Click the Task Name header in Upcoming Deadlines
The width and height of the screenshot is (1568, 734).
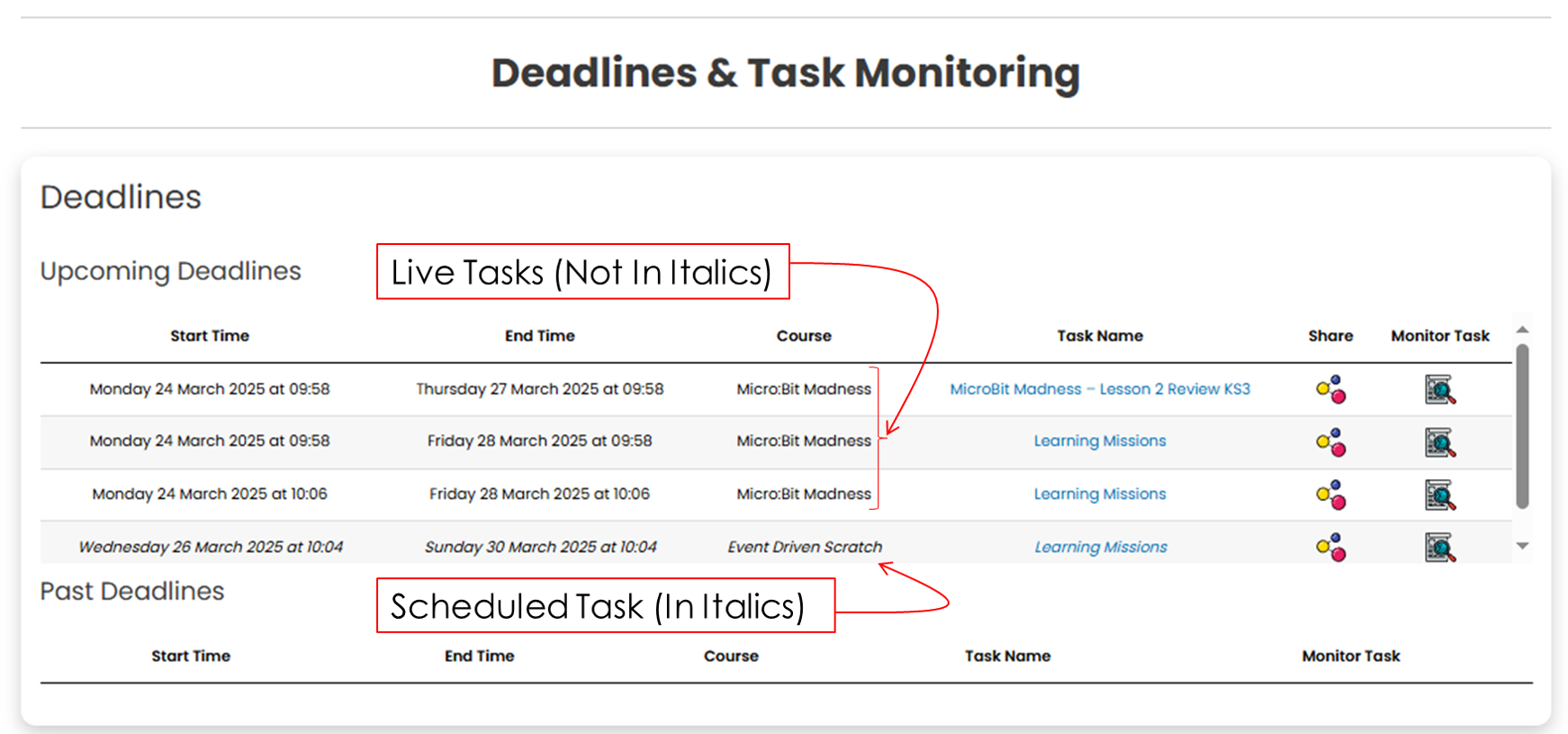click(x=1100, y=336)
